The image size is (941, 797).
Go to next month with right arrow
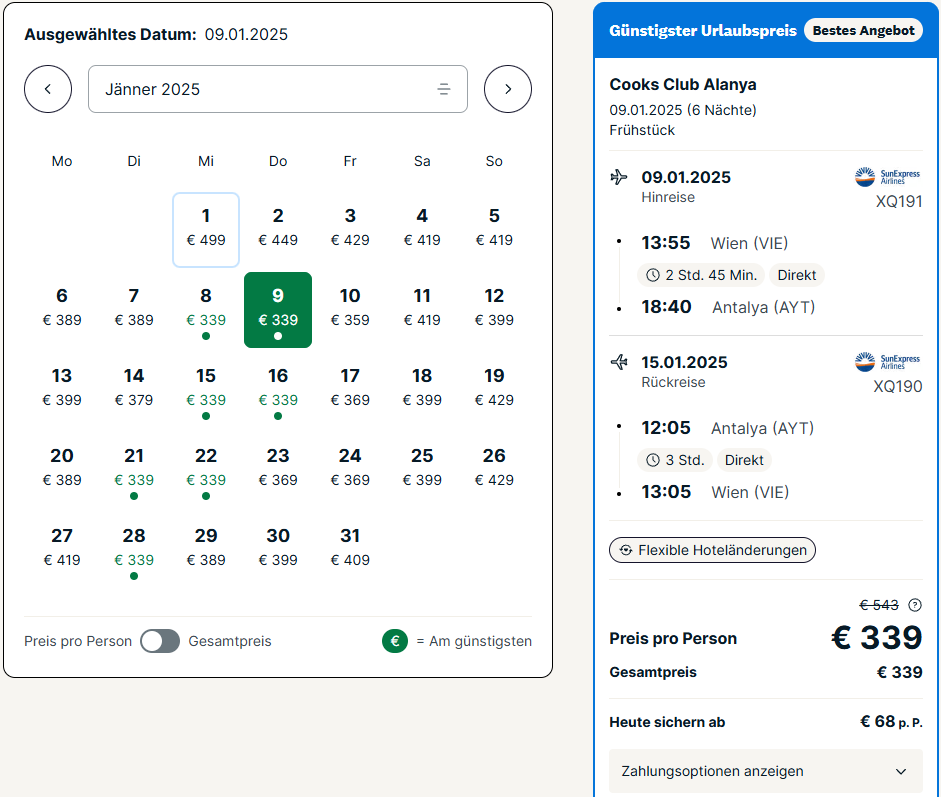(x=508, y=89)
